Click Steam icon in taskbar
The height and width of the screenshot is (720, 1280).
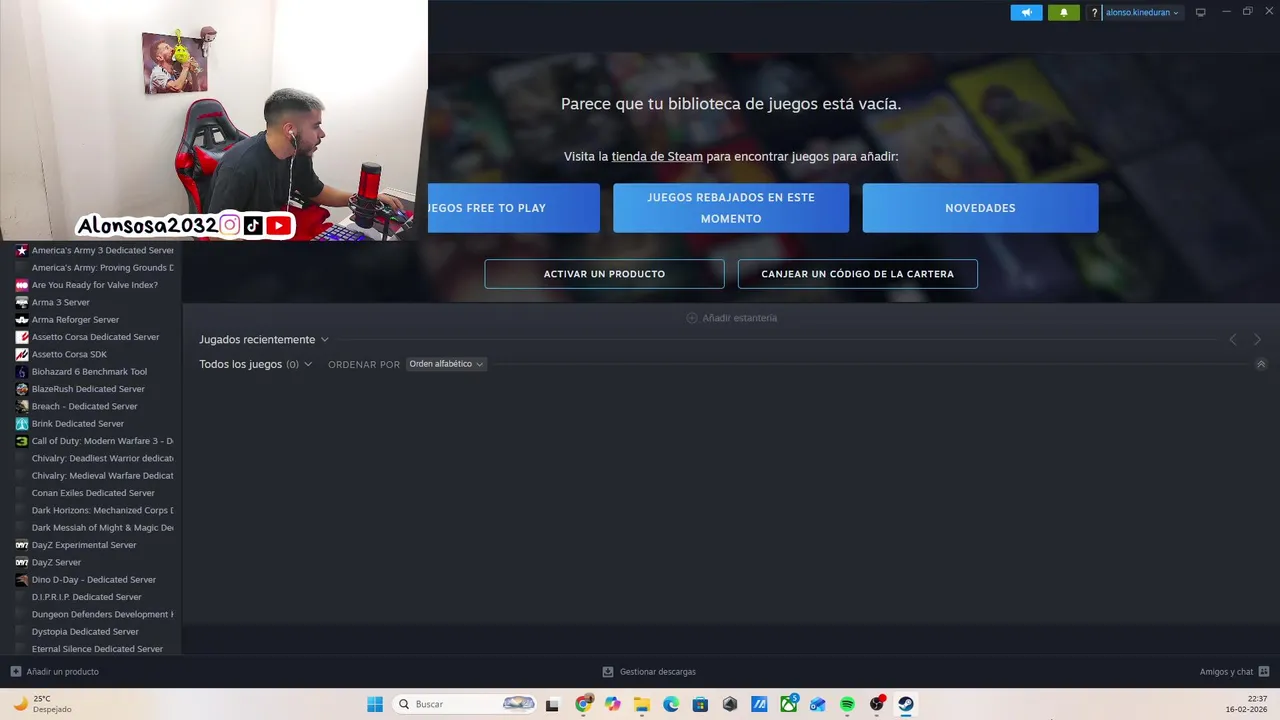[906, 704]
